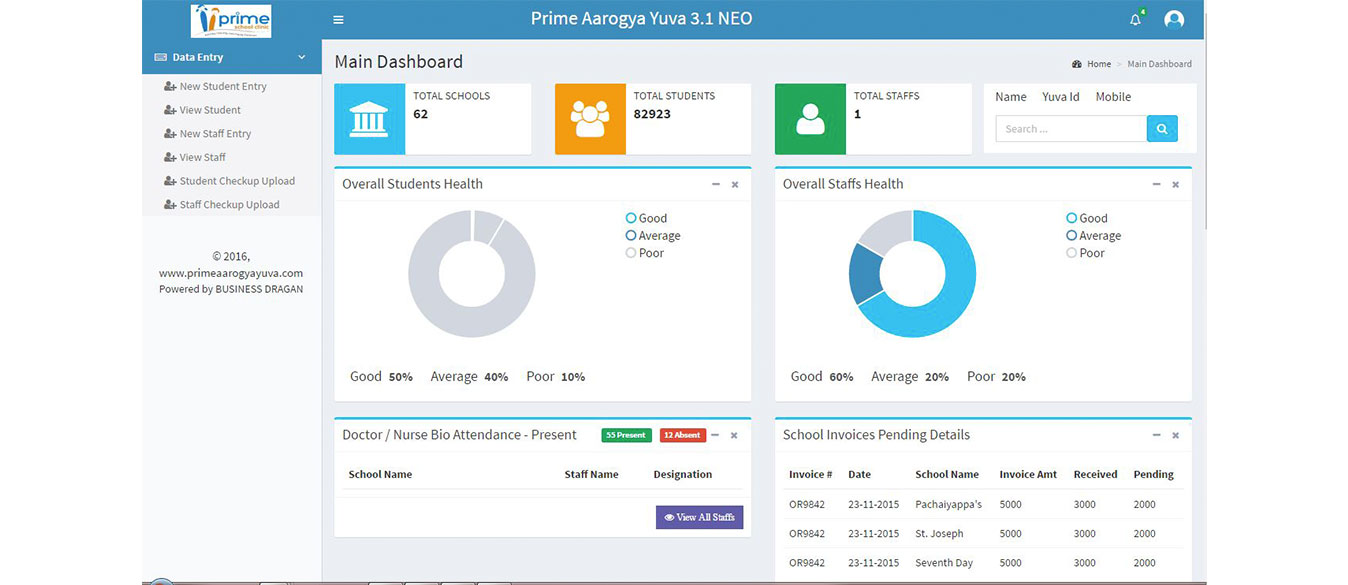Click the Invoice Amt column header

point(1028,475)
